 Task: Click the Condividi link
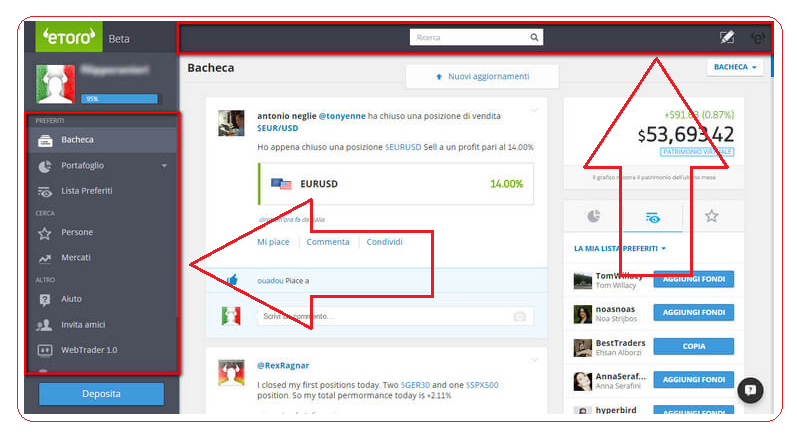coord(384,242)
